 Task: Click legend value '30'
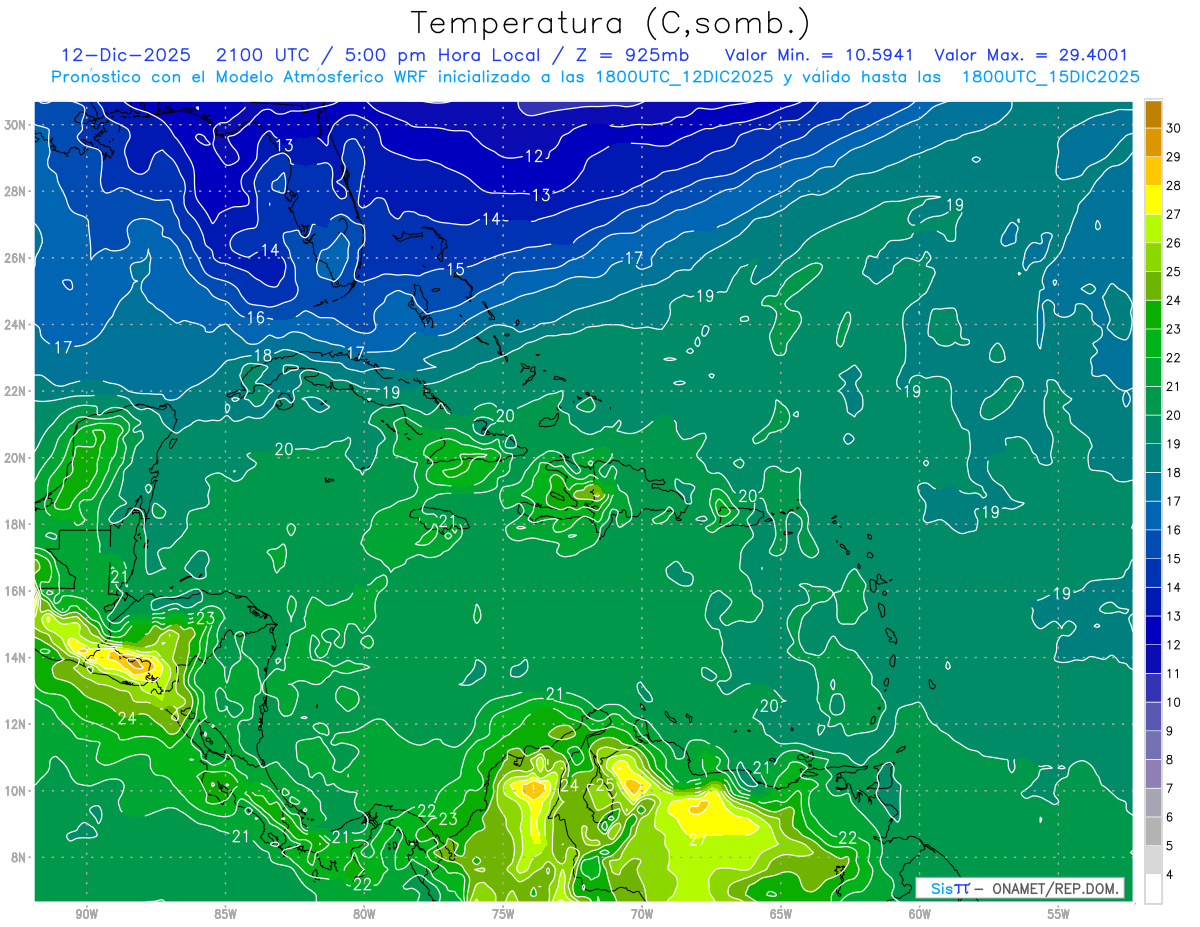tap(1174, 128)
